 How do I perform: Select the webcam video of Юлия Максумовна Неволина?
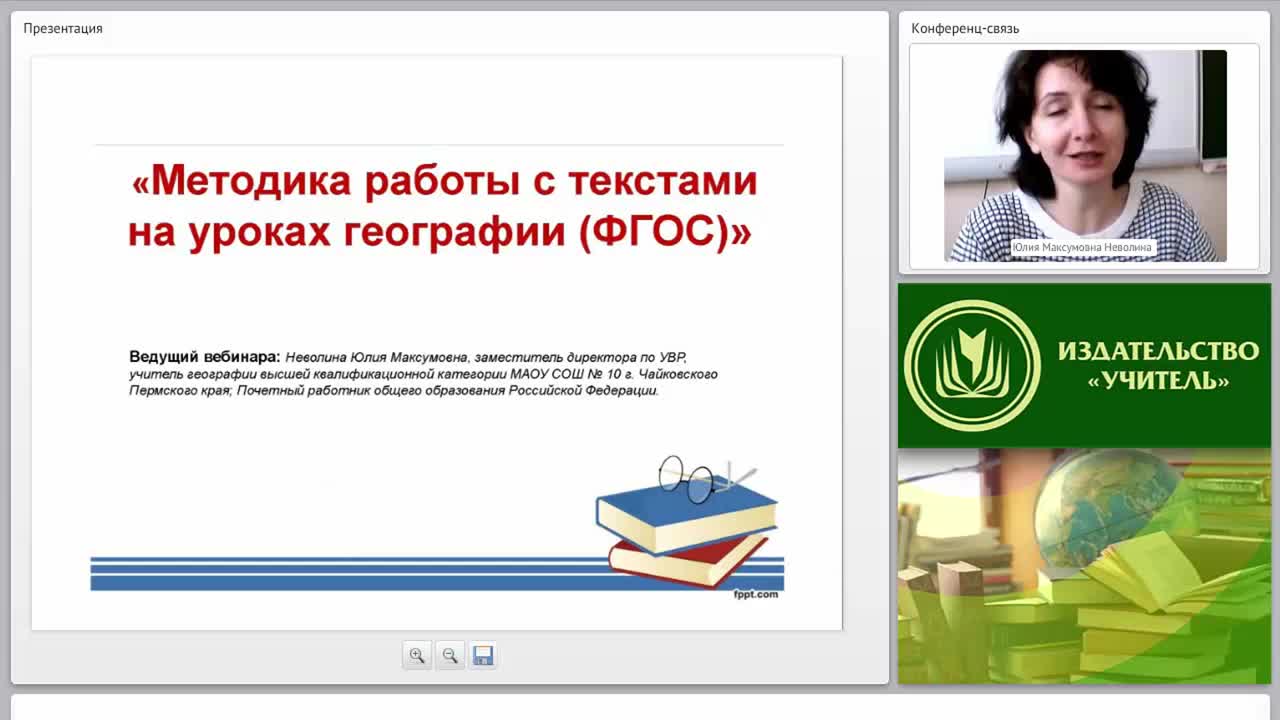tap(1085, 156)
